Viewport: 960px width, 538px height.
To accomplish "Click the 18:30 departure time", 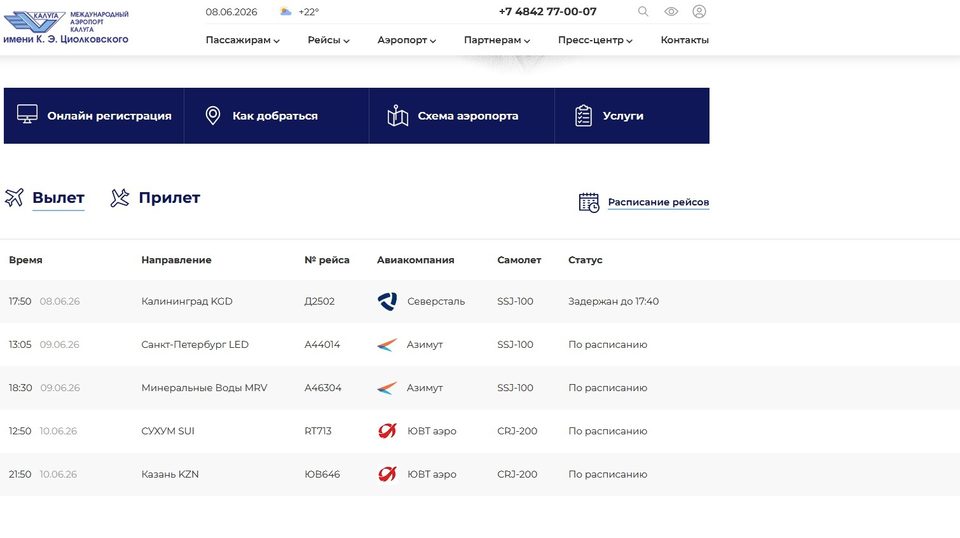I will 20,388.
